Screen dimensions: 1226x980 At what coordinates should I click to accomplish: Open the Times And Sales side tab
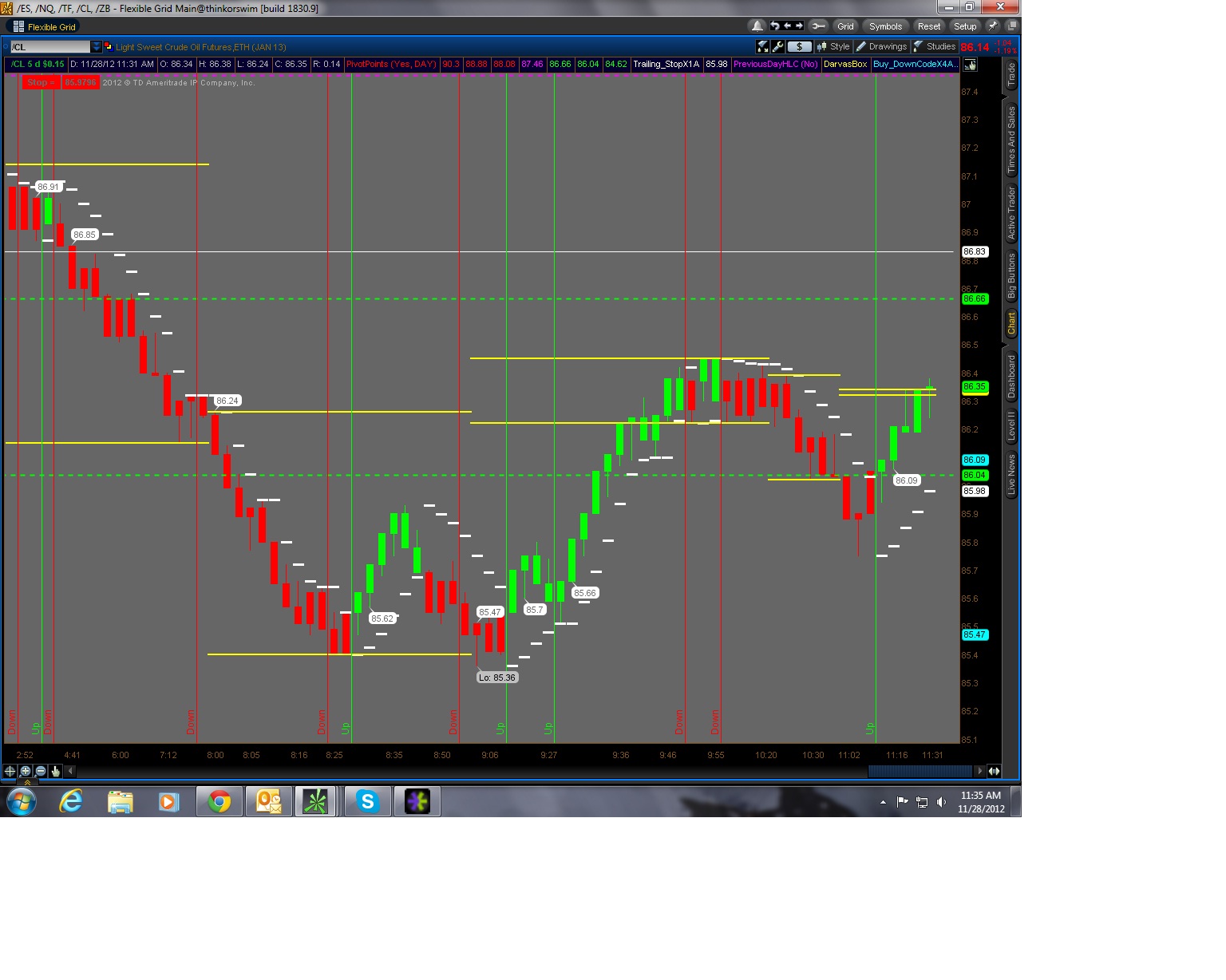1011,140
